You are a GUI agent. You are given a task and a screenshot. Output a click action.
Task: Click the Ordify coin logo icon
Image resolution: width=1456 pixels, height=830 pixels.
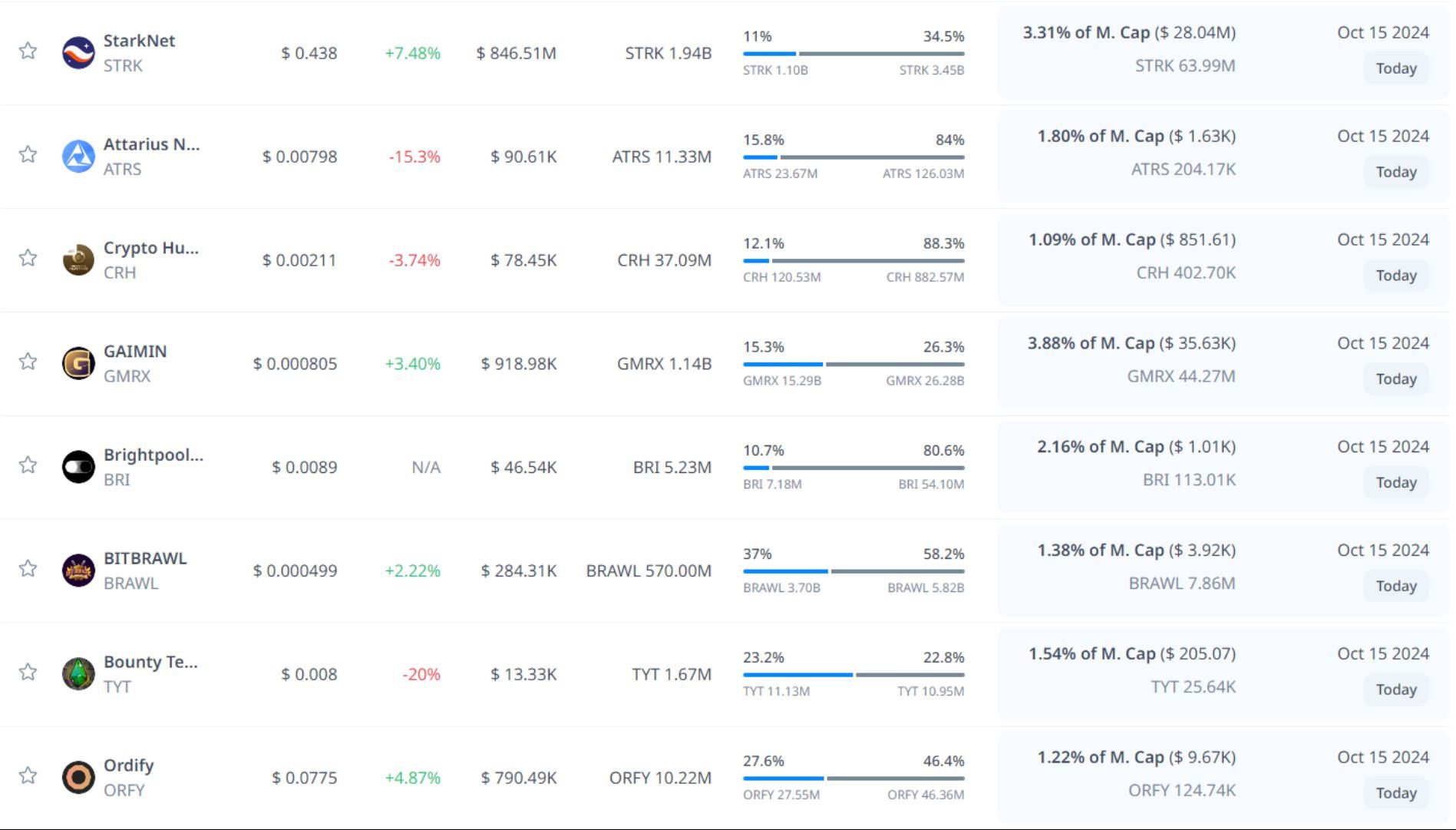tap(78, 777)
